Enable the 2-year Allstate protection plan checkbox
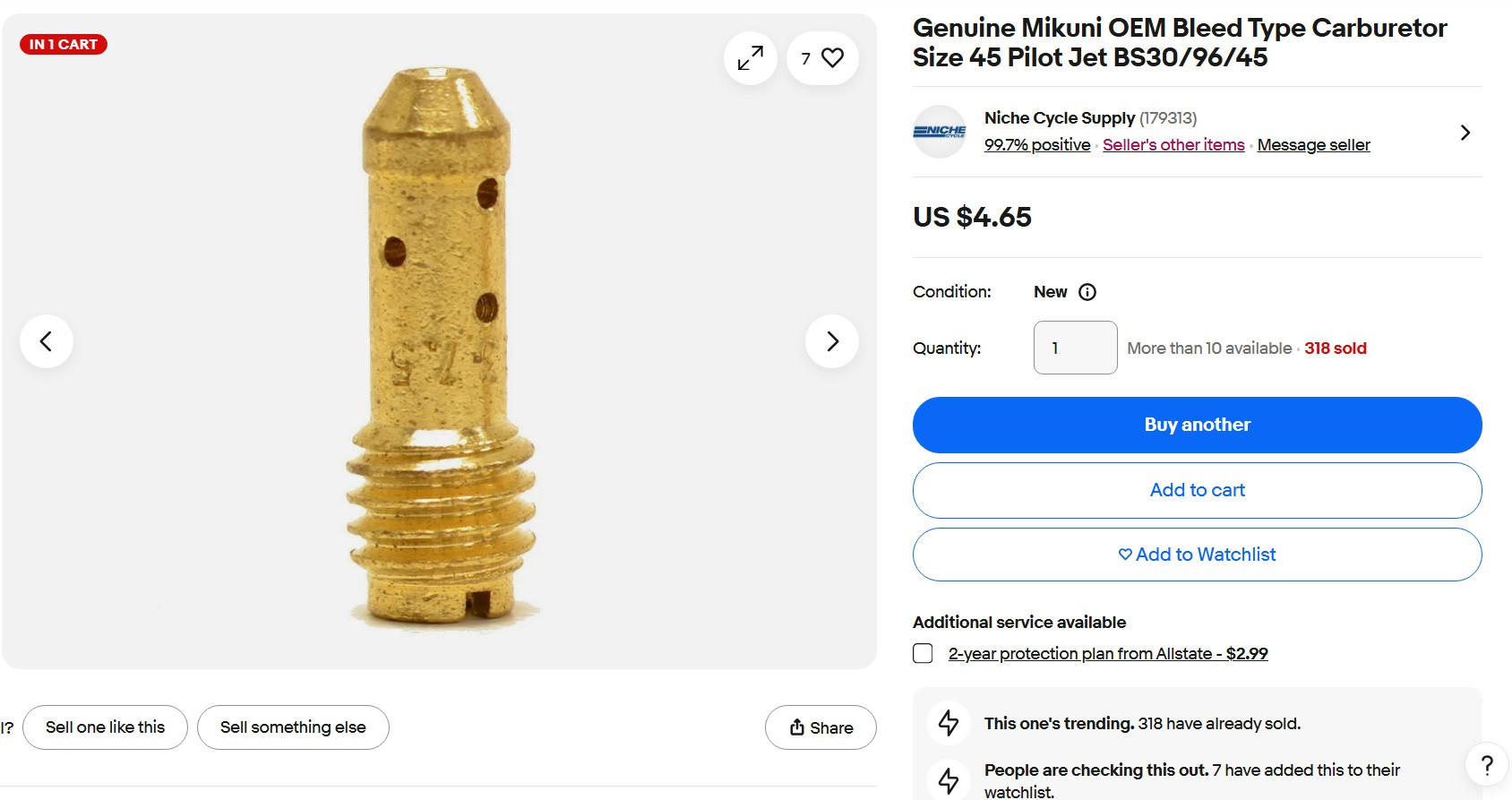Viewport: 1512px width, 800px height. pos(923,653)
